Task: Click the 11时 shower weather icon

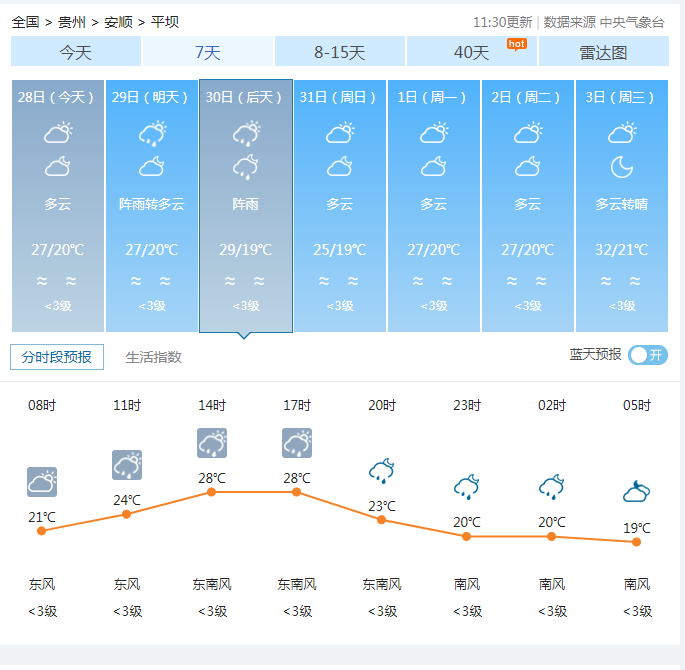Action: click(x=126, y=465)
